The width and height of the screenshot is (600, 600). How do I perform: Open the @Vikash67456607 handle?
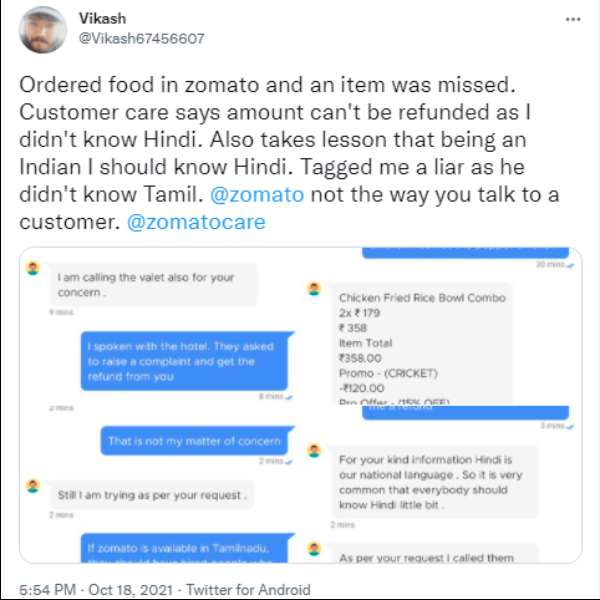pyautogui.click(x=141, y=38)
